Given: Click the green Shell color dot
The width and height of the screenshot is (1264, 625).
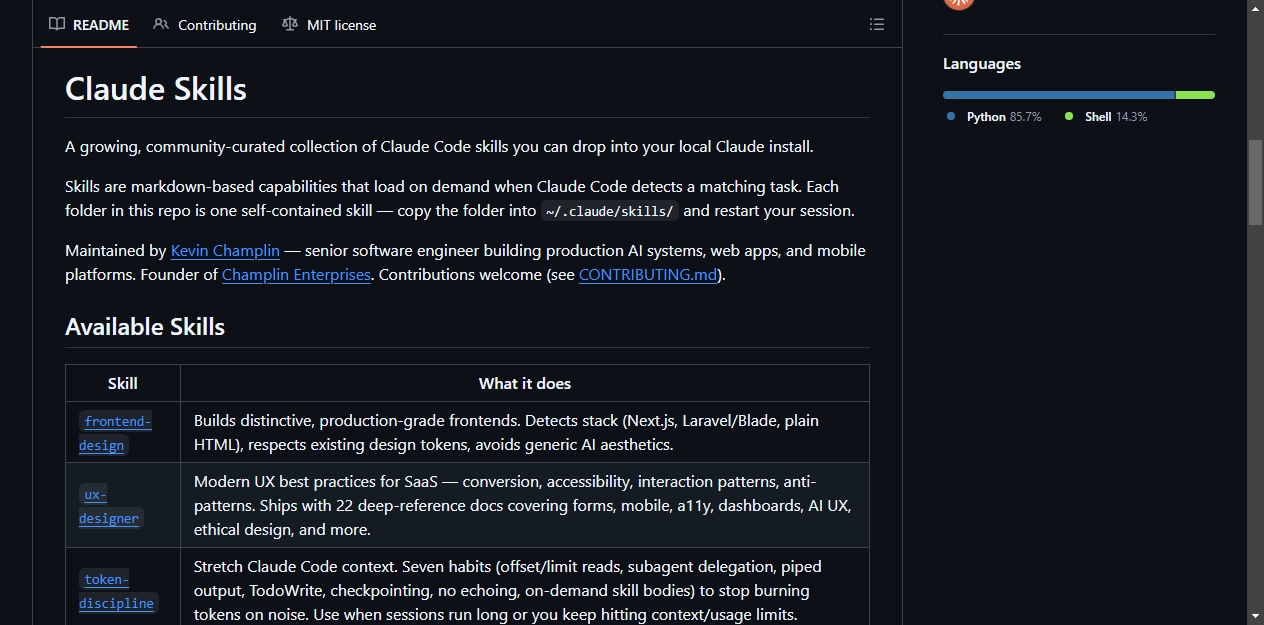Looking at the screenshot, I should (x=1069, y=117).
